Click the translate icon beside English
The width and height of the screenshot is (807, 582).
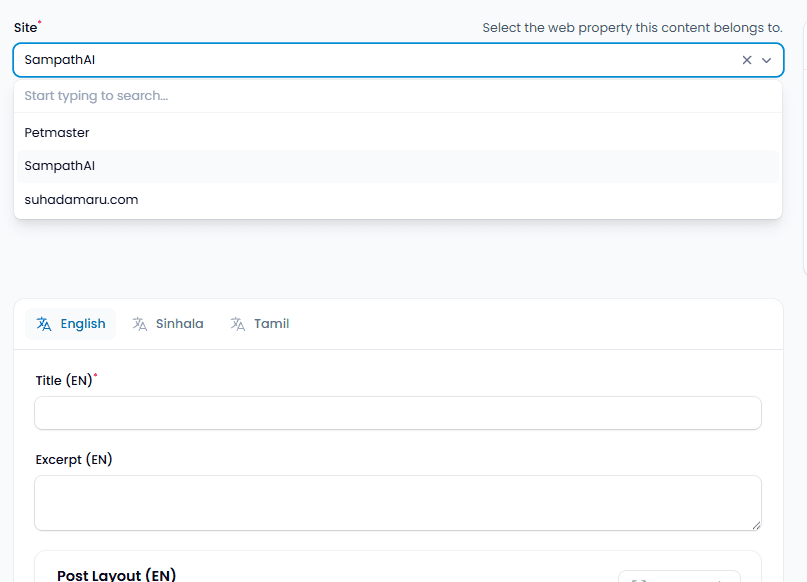[44, 324]
